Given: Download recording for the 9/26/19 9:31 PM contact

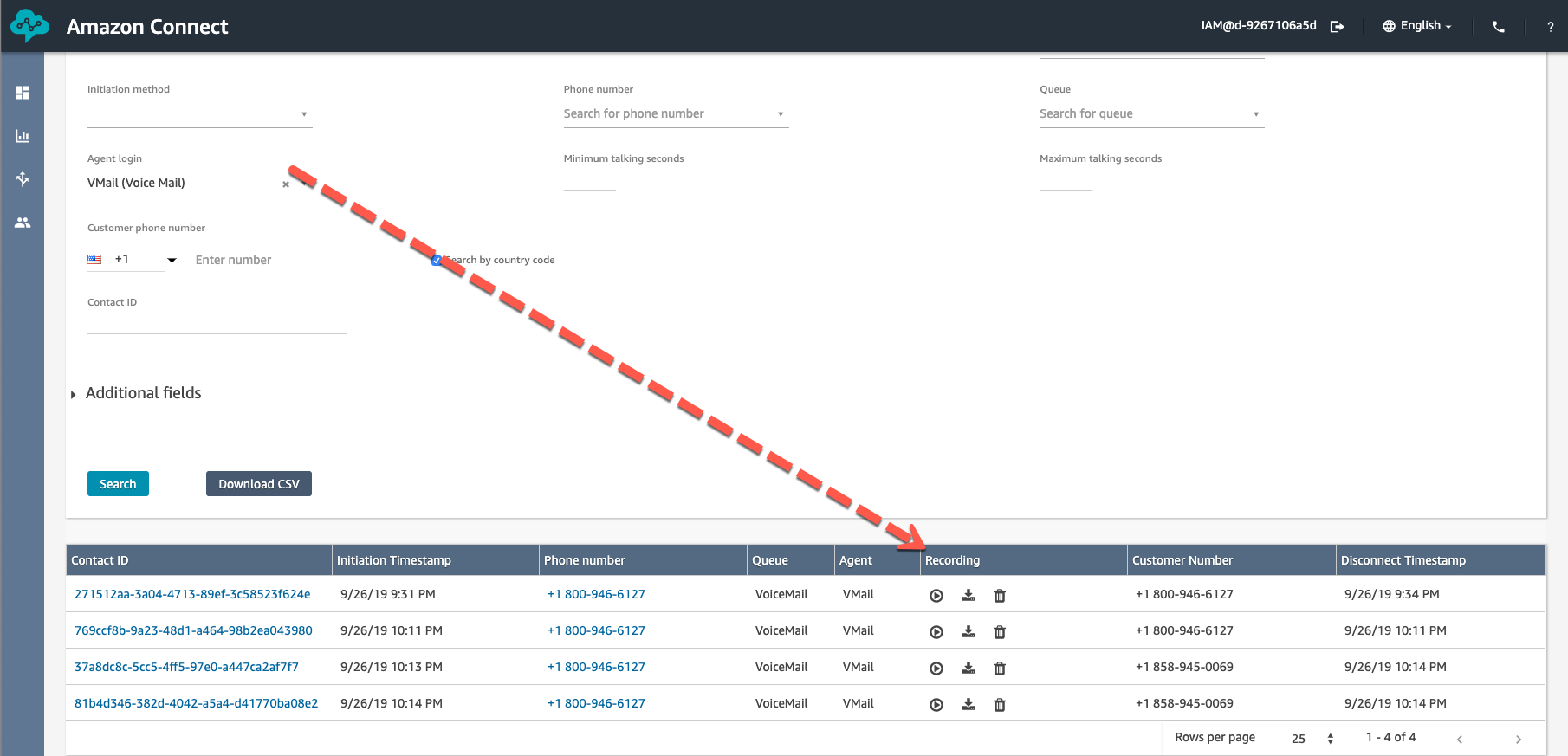Looking at the screenshot, I should pyautogui.click(x=969, y=595).
